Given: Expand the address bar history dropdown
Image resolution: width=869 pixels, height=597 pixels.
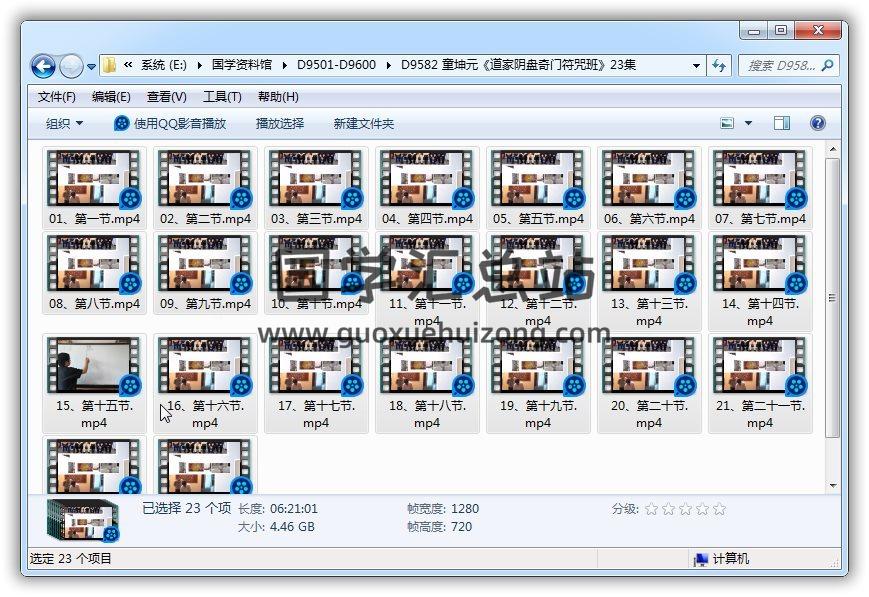Looking at the screenshot, I should point(697,66).
